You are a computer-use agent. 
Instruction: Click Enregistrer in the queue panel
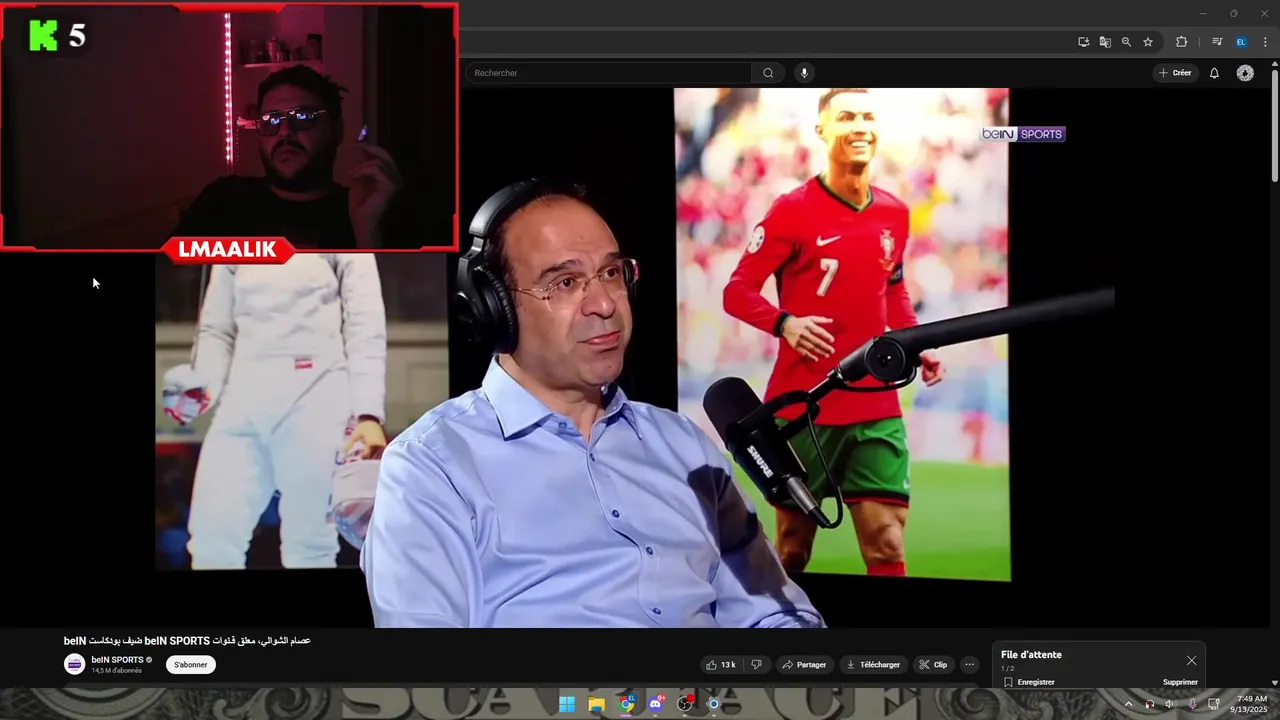click(1029, 682)
